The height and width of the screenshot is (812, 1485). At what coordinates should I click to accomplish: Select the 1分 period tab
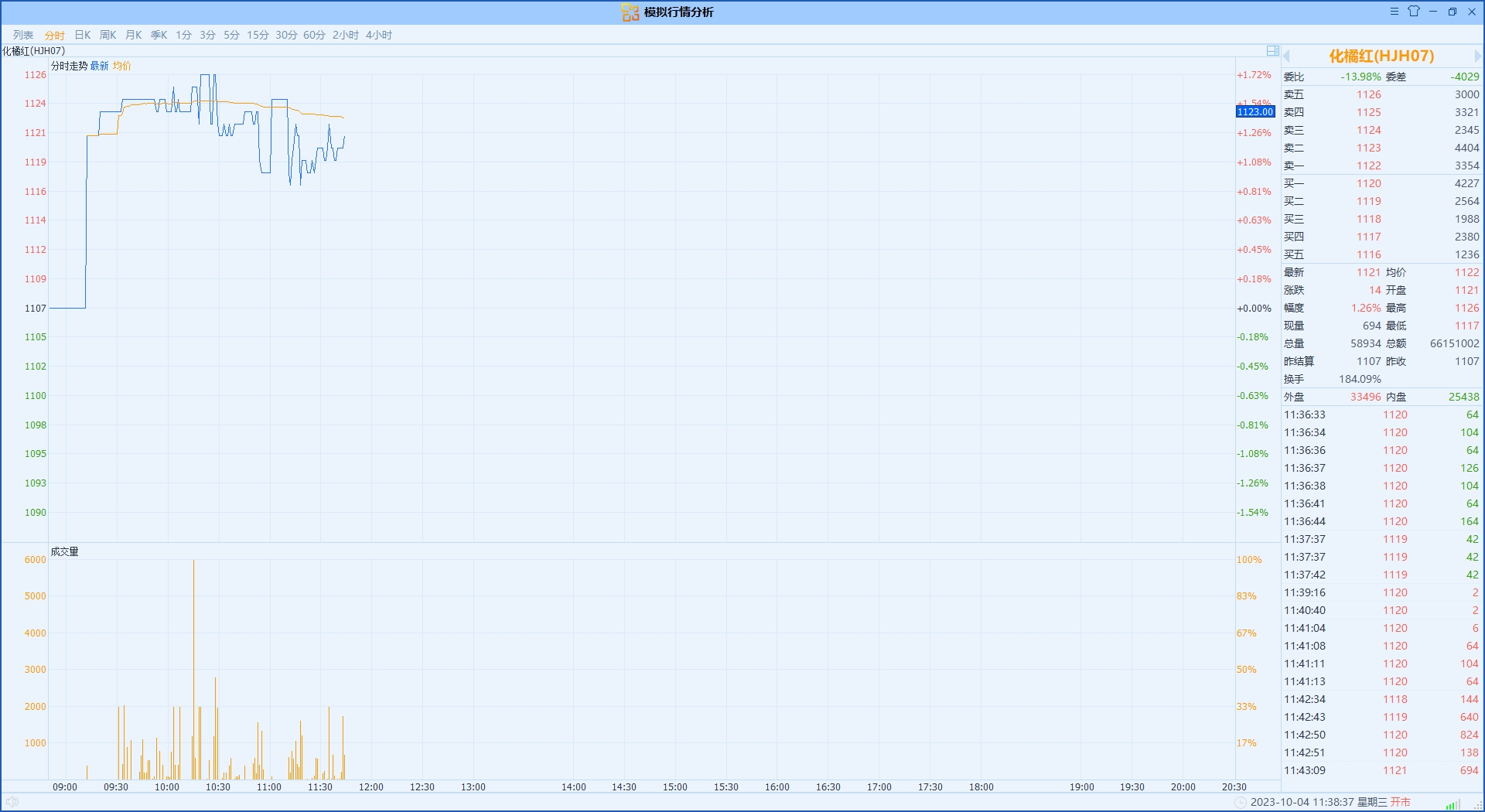pyautogui.click(x=183, y=35)
